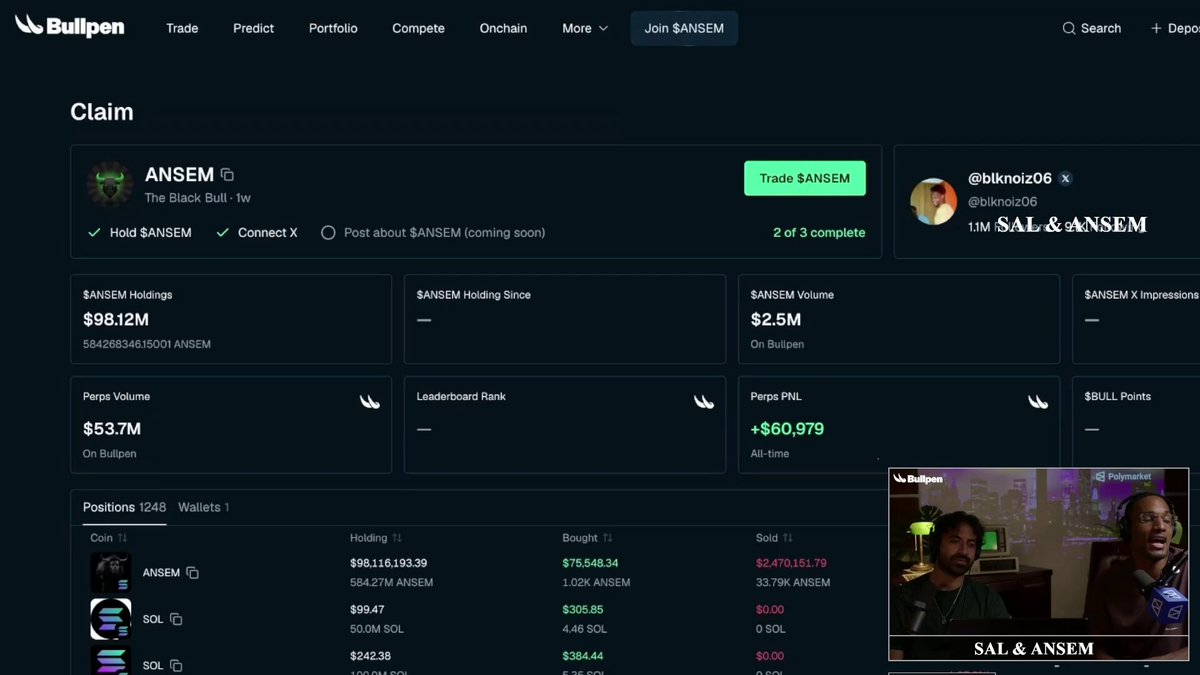This screenshot has width=1200, height=675.
Task: Click the $98.12M holdings value
Action: tap(116, 320)
